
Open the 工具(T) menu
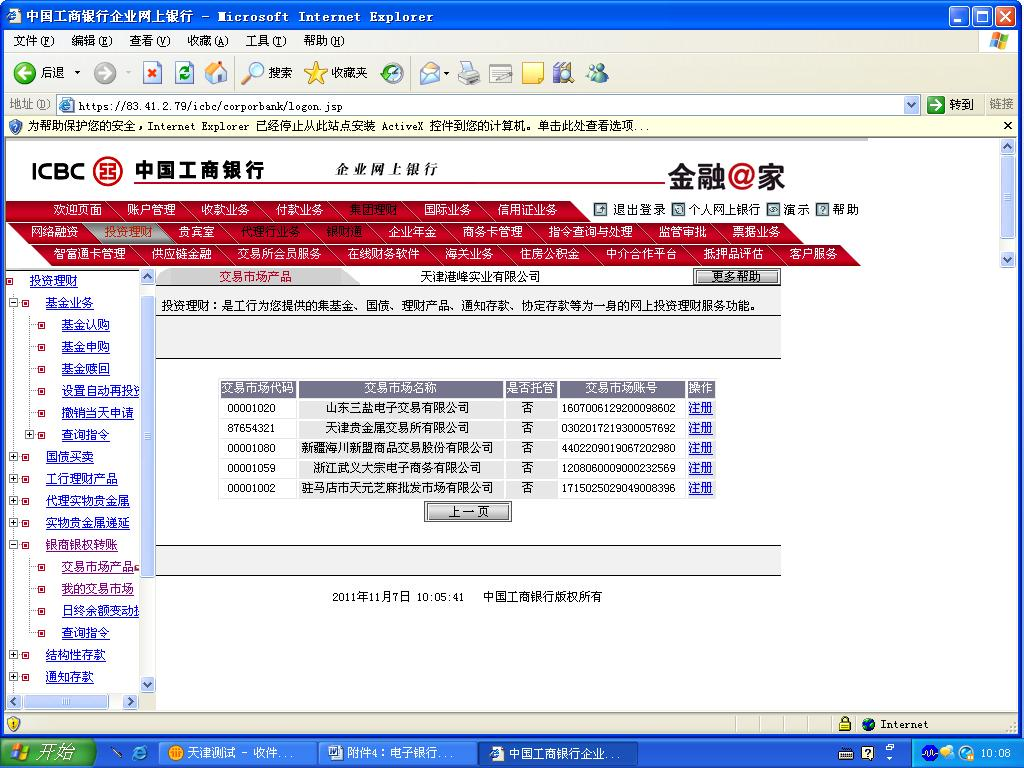[x=266, y=41]
